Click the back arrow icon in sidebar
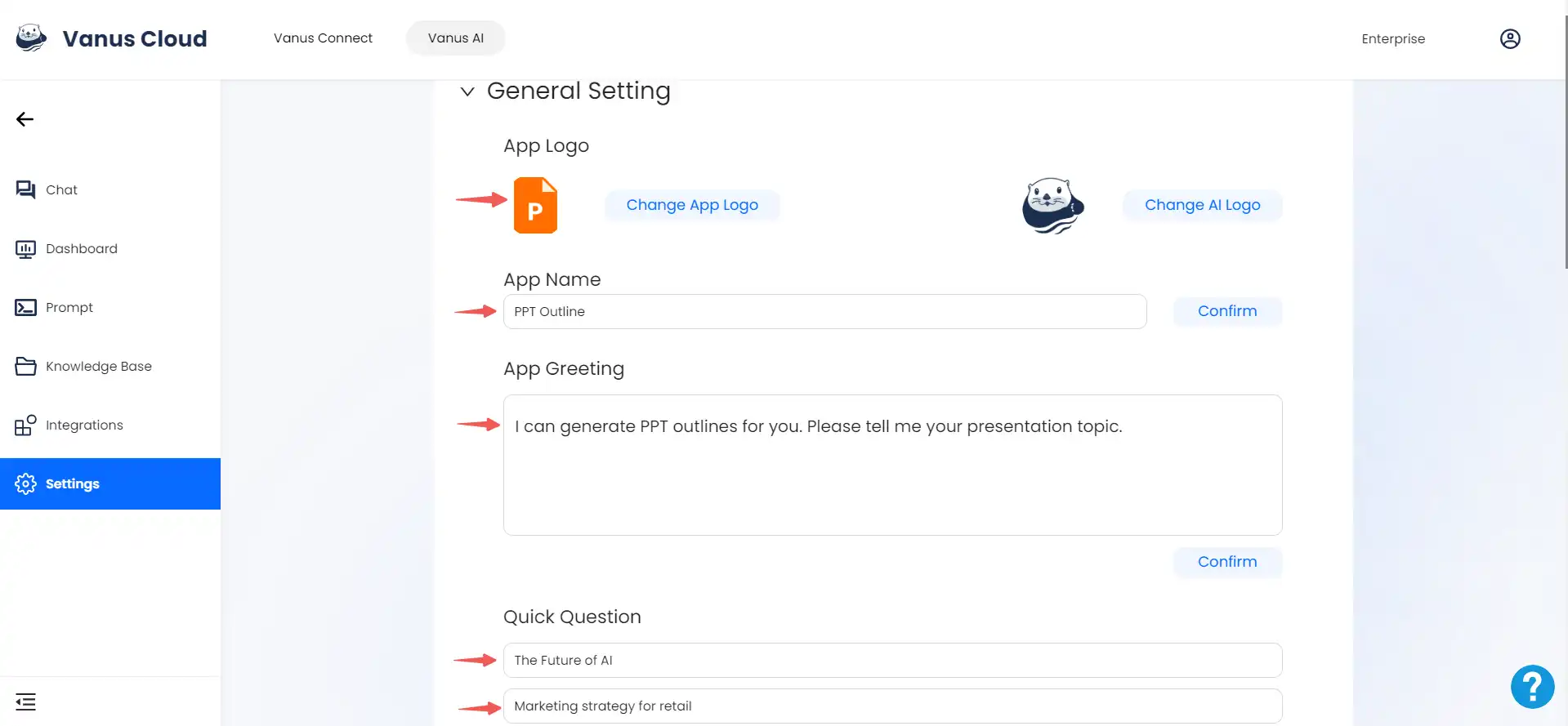The image size is (1568, 726). tap(25, 119)
